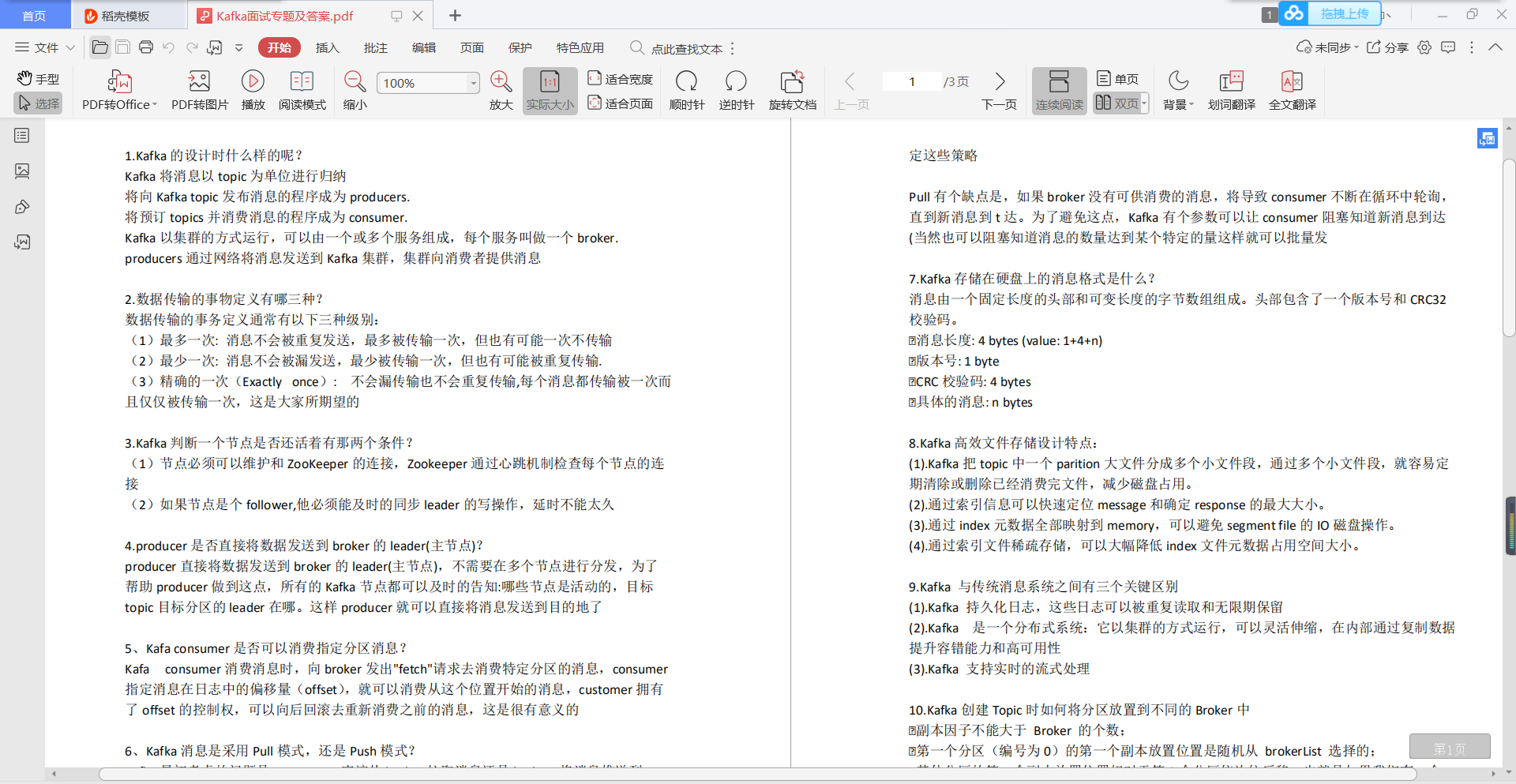The image size is (1516, 784).
Task: Click the 拖拽上传 cloud upload button
Action: 1329,13
